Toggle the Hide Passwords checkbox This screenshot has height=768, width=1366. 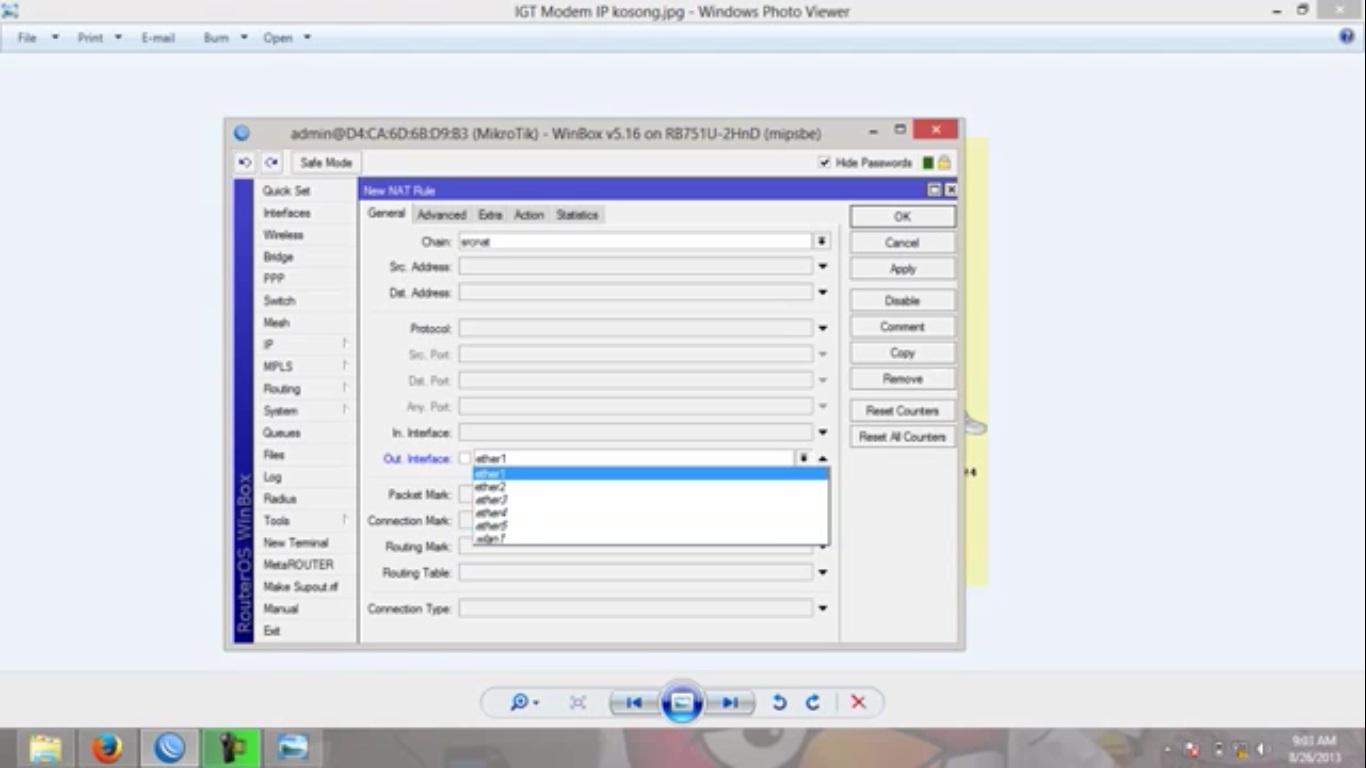[x=825, y=162]
